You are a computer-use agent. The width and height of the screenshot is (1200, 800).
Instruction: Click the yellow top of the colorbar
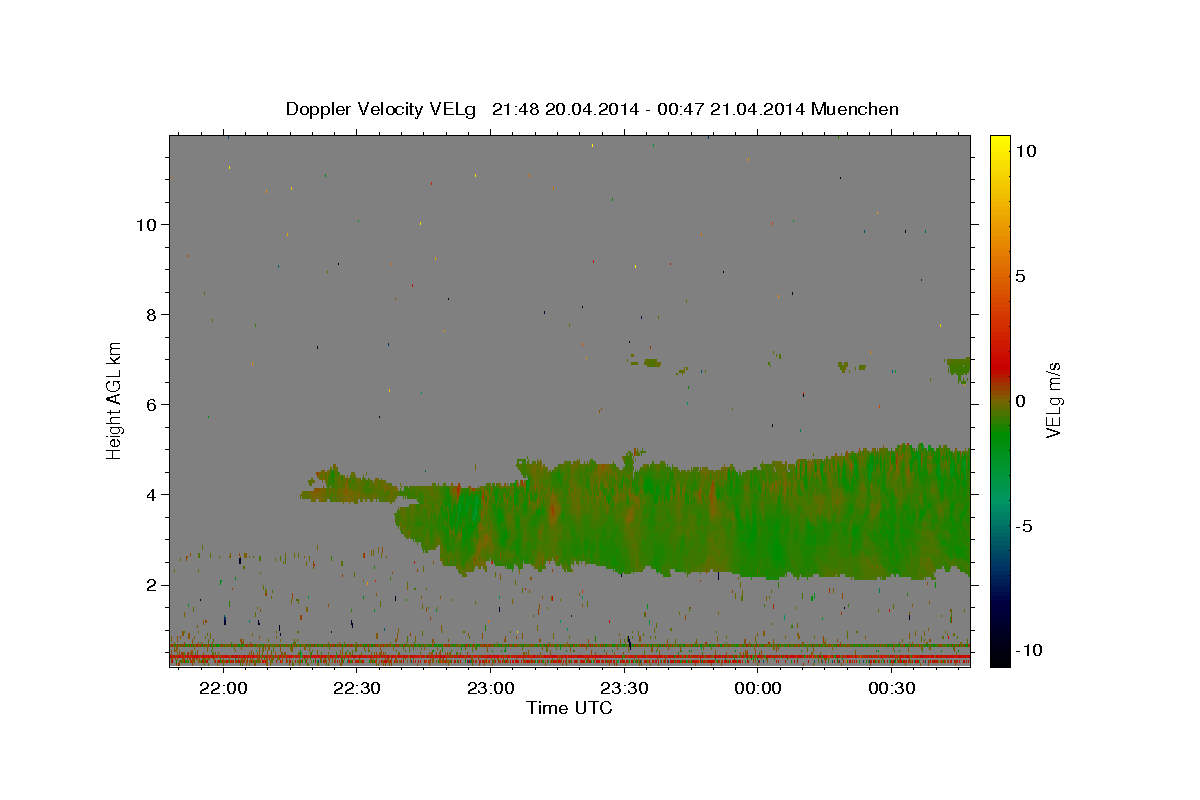click(1000, 145)
